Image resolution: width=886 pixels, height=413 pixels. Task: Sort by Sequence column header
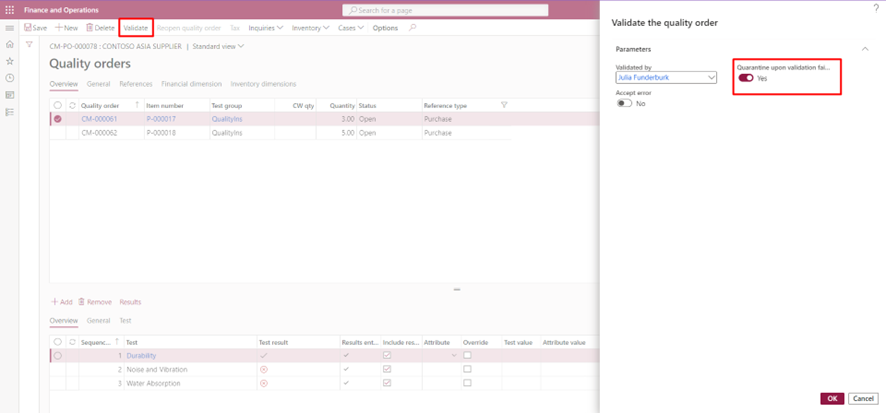(x=95, y=342)
